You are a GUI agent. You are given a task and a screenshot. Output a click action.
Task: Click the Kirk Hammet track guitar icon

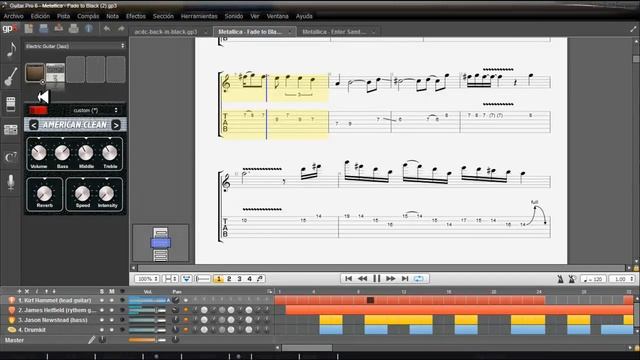11,300
